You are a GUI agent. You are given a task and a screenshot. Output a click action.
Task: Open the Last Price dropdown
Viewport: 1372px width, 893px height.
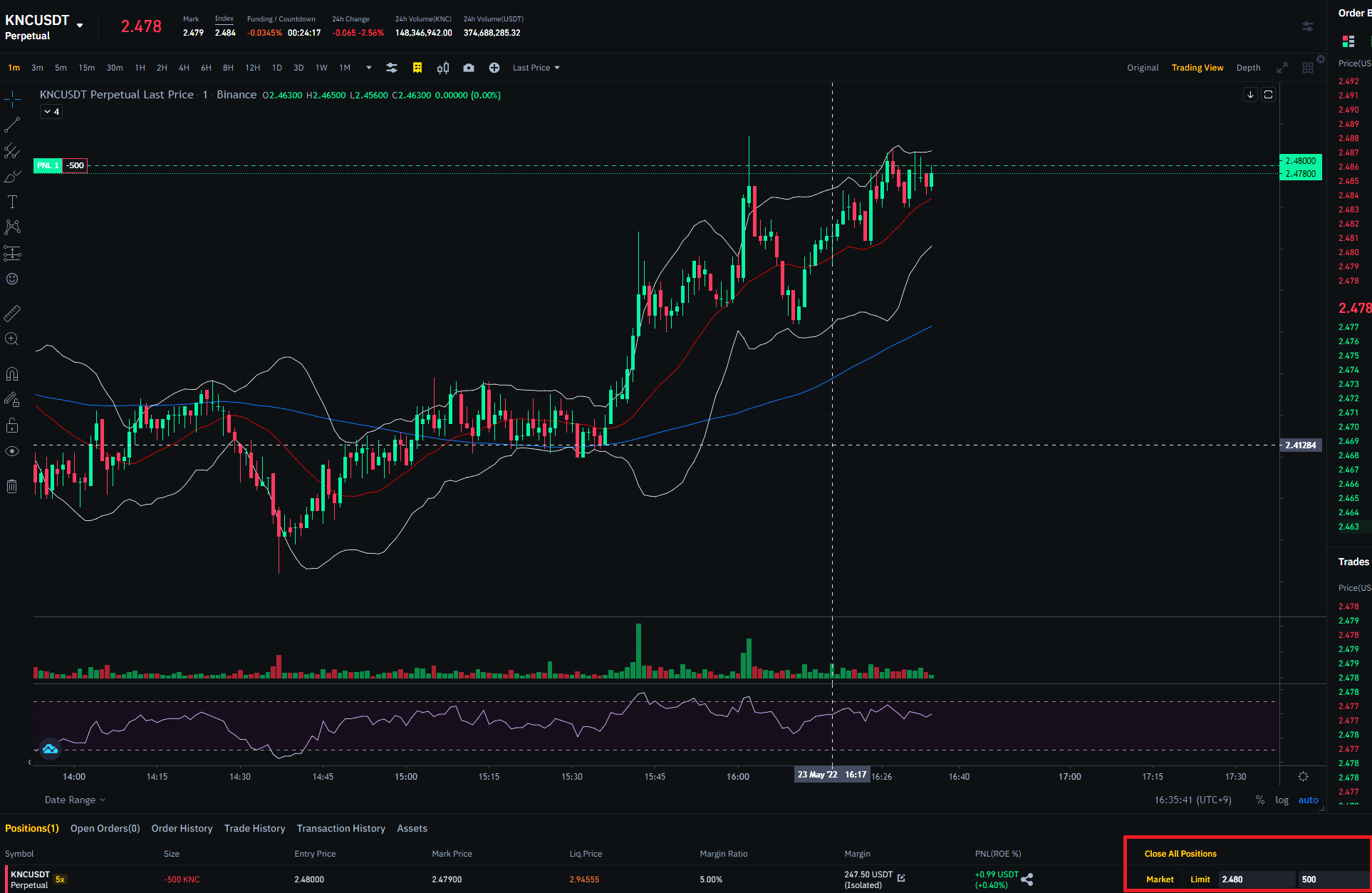tap(536, 68)
